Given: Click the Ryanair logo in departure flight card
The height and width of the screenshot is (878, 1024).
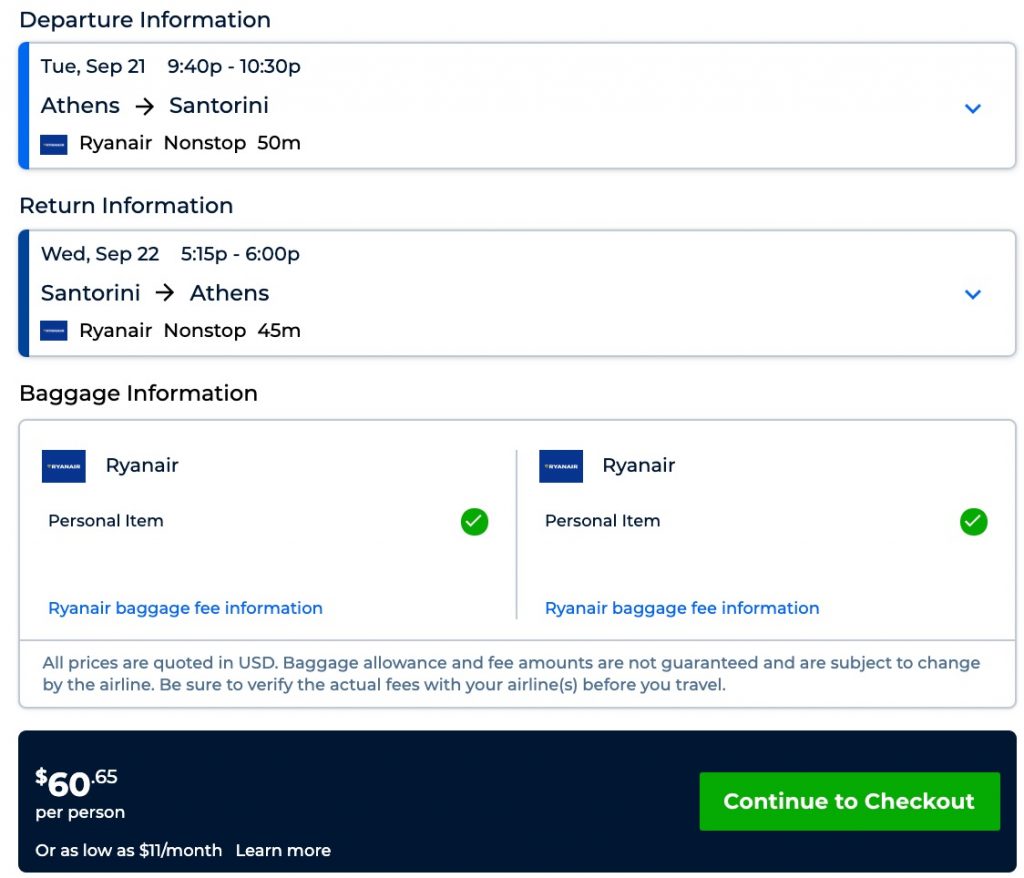Looking at the screenshot, I should click(x=54, y=144).
